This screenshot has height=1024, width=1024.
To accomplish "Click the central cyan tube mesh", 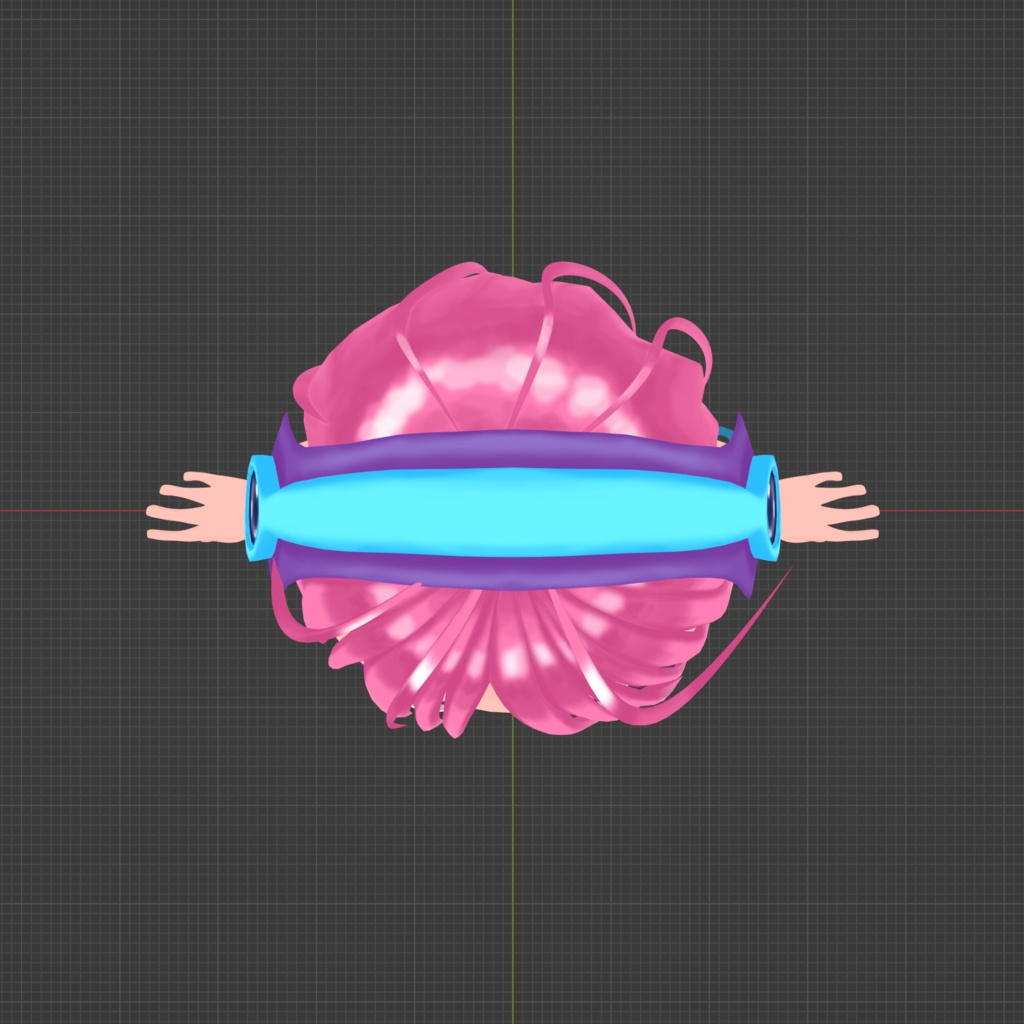I will tap(513, 513).
